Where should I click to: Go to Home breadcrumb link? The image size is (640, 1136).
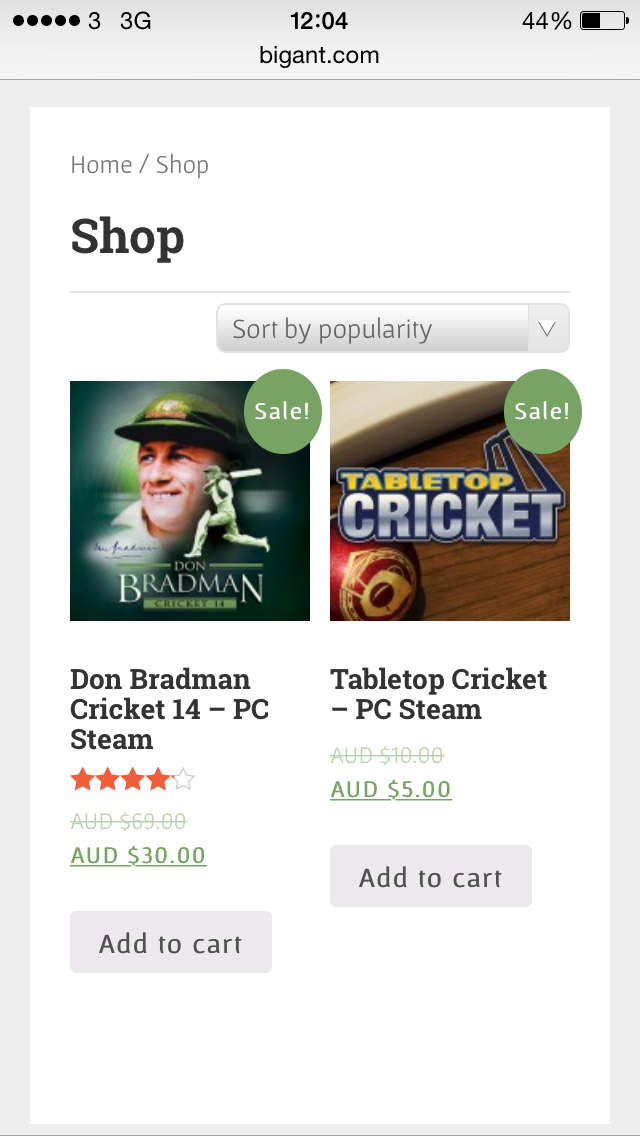click(101, 165)
